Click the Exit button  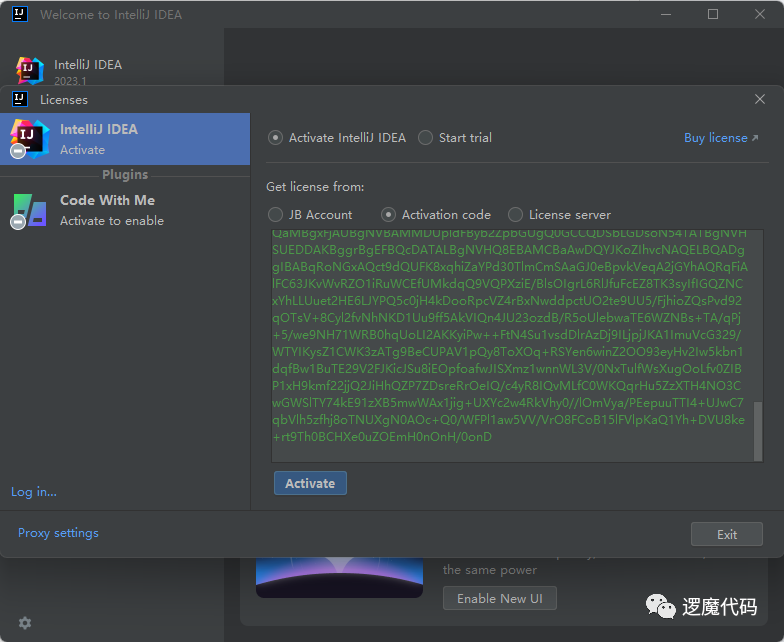726,534
